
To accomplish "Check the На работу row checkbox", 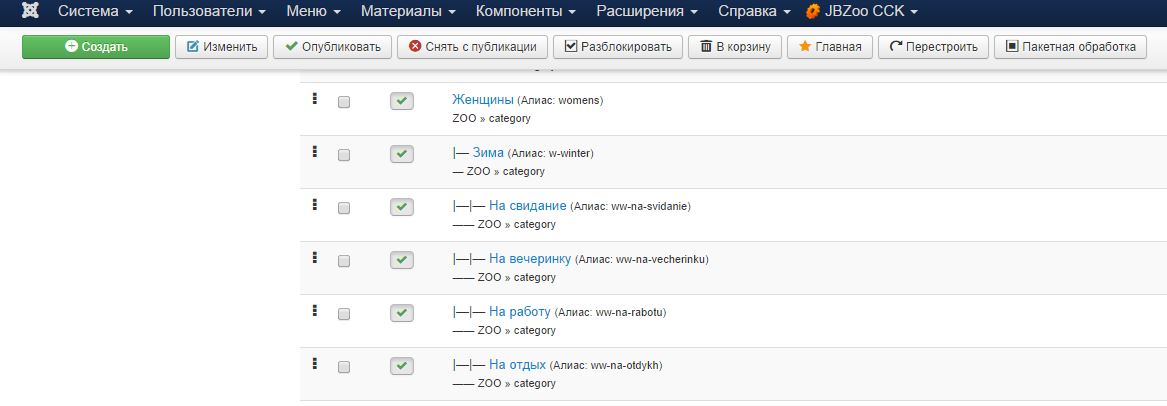I will coord(344,314).
